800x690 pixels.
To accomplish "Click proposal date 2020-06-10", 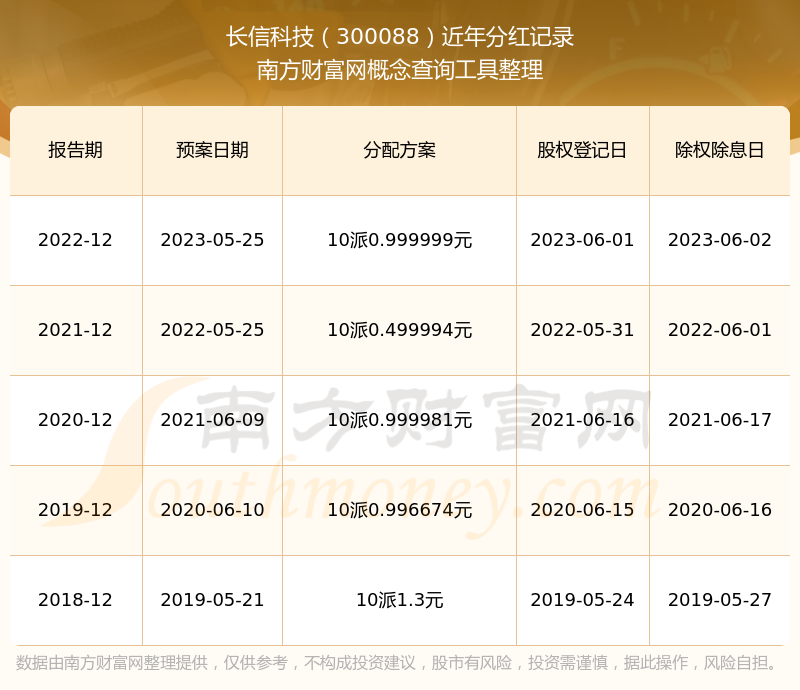I will click(212, 509).
